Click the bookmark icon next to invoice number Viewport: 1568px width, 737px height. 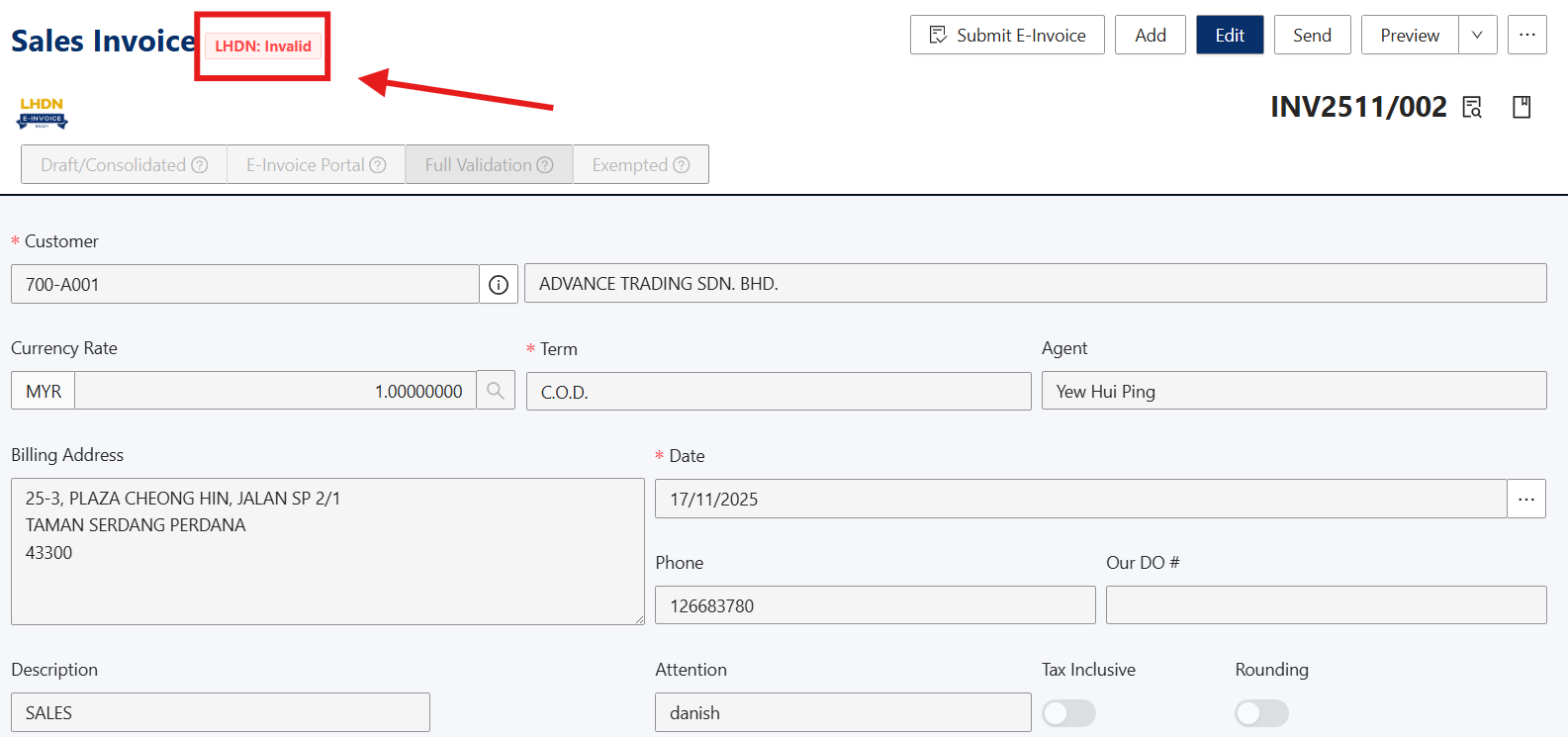point(1522,107)
